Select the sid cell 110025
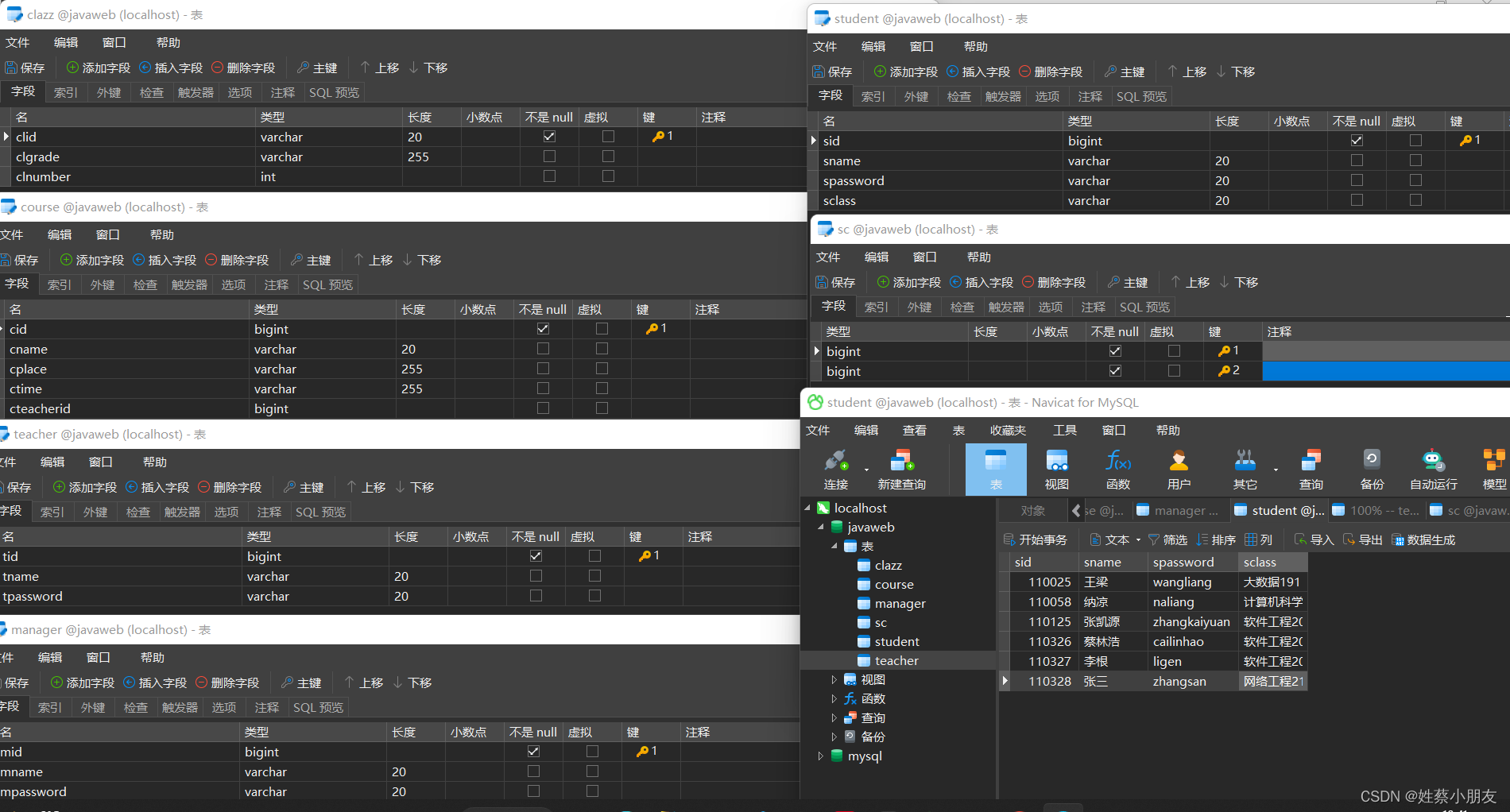Viewport: 1510px width, 812px height. (1044, 582)
